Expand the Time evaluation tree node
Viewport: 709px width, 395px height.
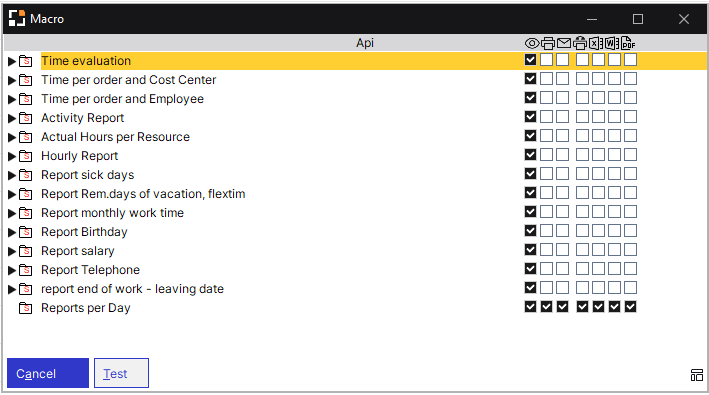12,61
